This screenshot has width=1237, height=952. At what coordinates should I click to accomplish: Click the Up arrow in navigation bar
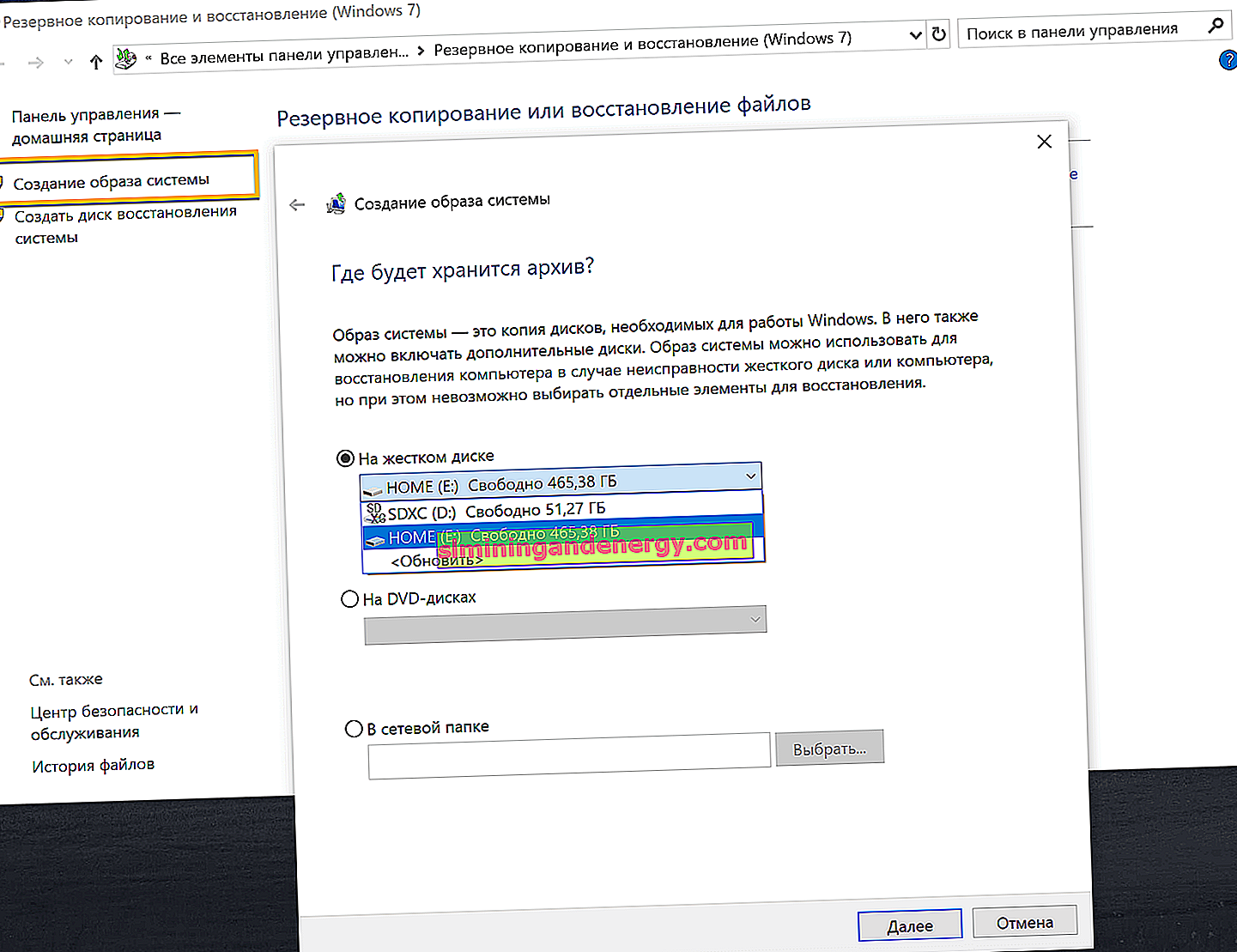coord(96,62)
